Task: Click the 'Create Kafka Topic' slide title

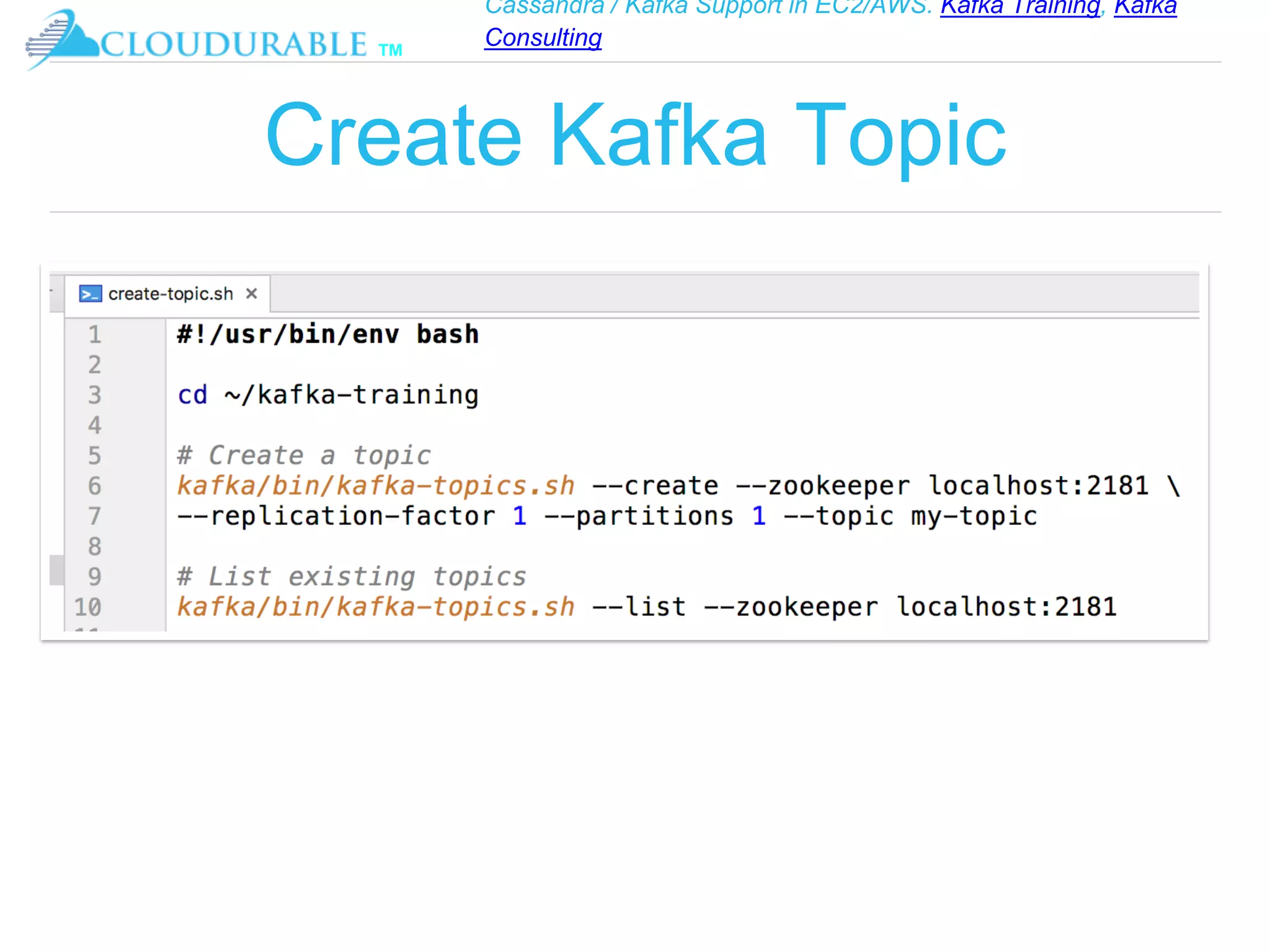Action: coord(636,135)
